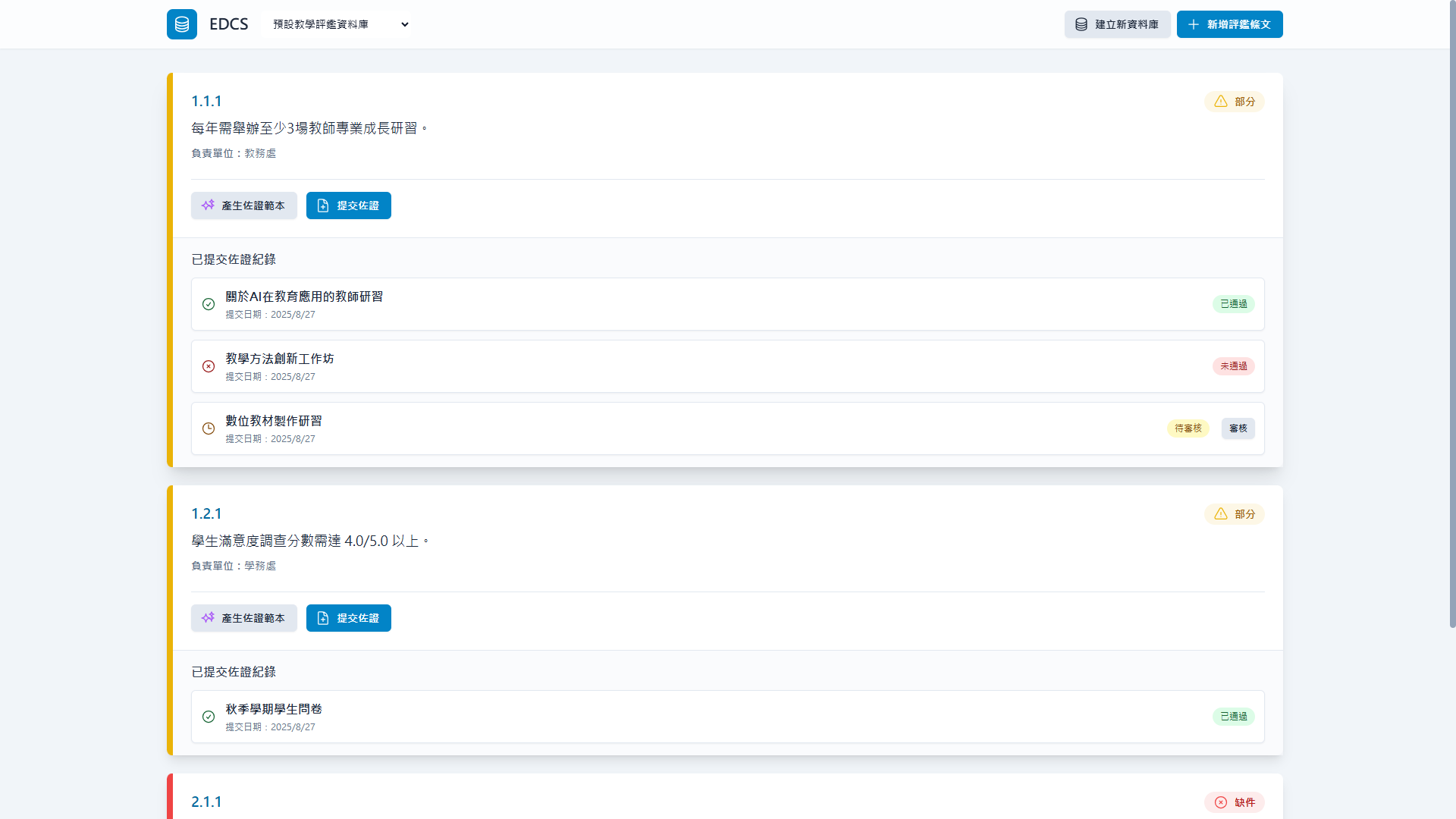Click the 已通過 badge on 秋季學期學生問卷
The height and width of the screenshot is (819, 1456).
point(1233,717)
